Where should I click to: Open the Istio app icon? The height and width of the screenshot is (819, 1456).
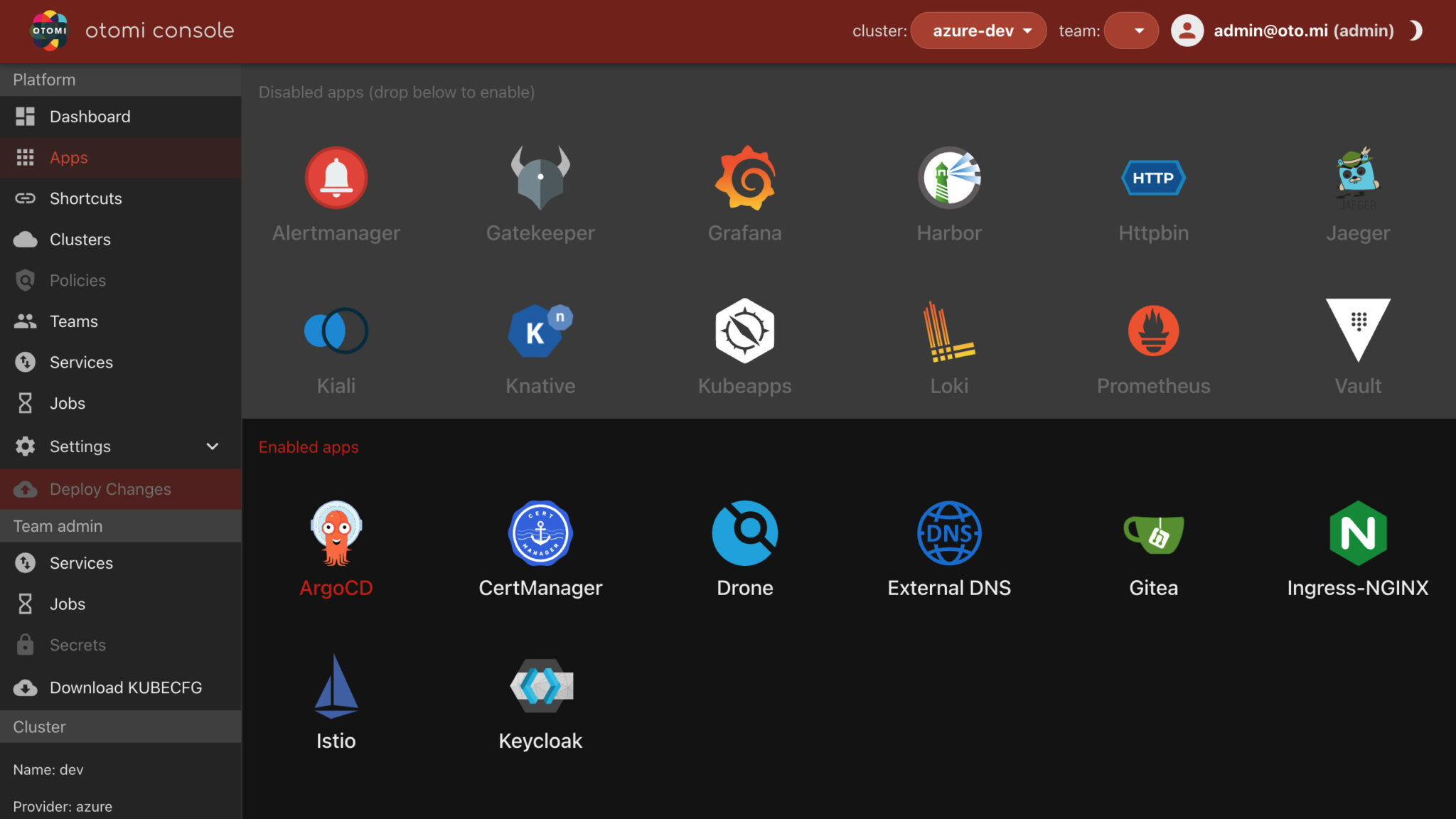tap(336, 686)
